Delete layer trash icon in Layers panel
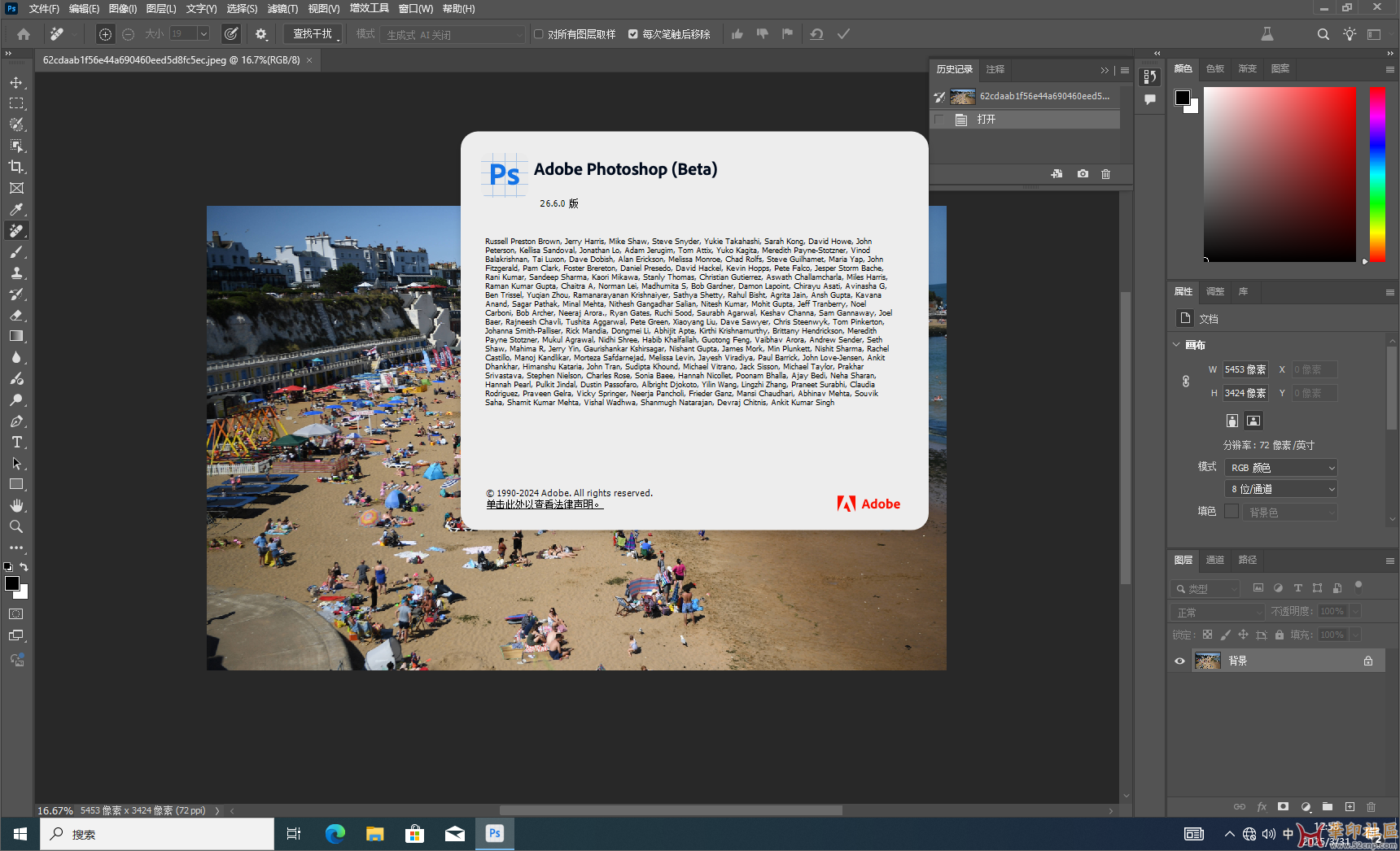The height and width of the screenshot is (851, 1400). pyautogui.click(x=1372, y=807)
